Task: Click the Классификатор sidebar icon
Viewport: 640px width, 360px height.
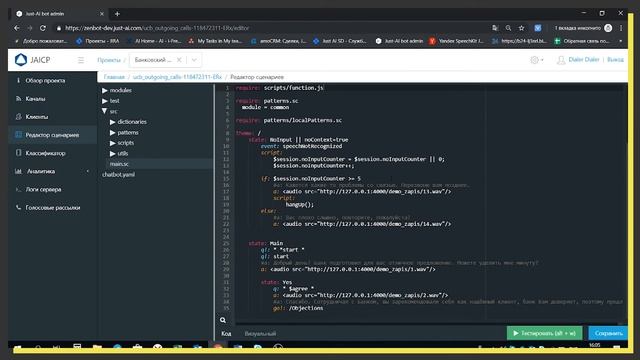Action: (x=18, y=153)
